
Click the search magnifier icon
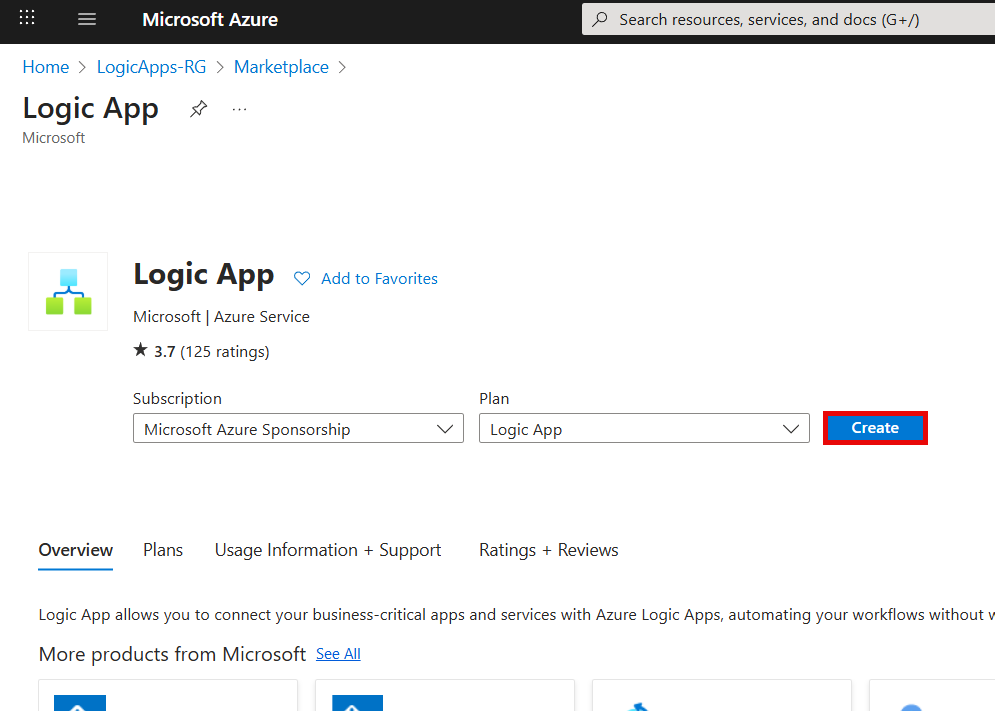(600, 19)
